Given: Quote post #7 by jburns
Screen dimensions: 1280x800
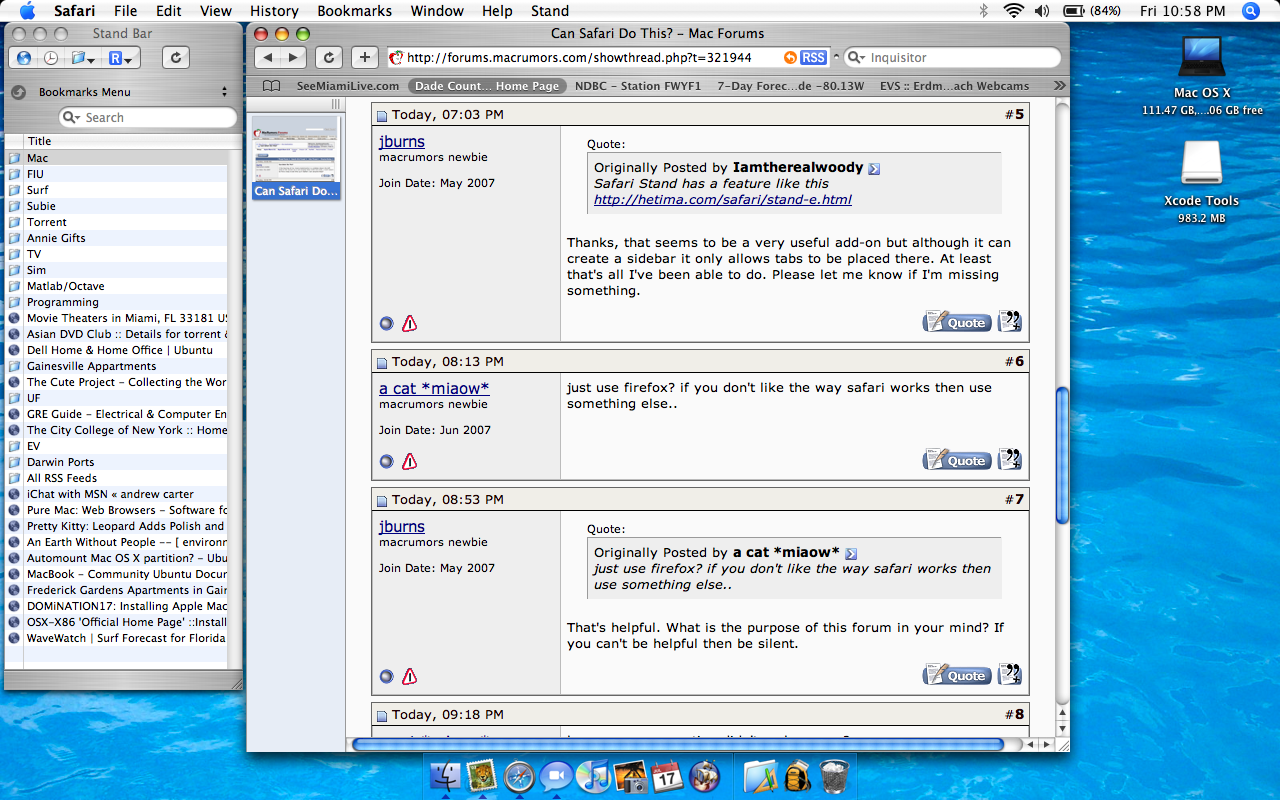Looking at the screenshot, I should (957, 675).
